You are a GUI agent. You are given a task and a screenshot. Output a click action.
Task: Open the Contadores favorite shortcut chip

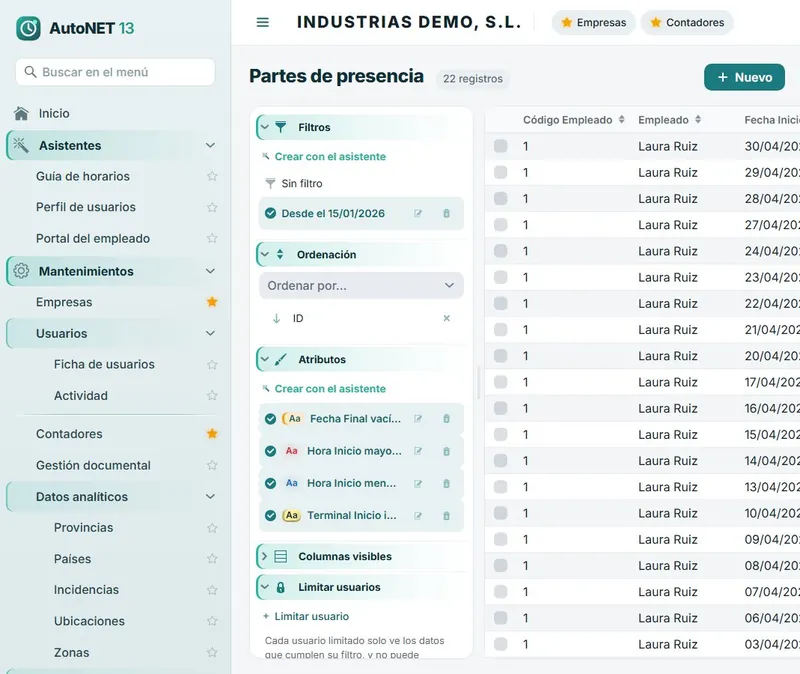[x=687, y=22]
